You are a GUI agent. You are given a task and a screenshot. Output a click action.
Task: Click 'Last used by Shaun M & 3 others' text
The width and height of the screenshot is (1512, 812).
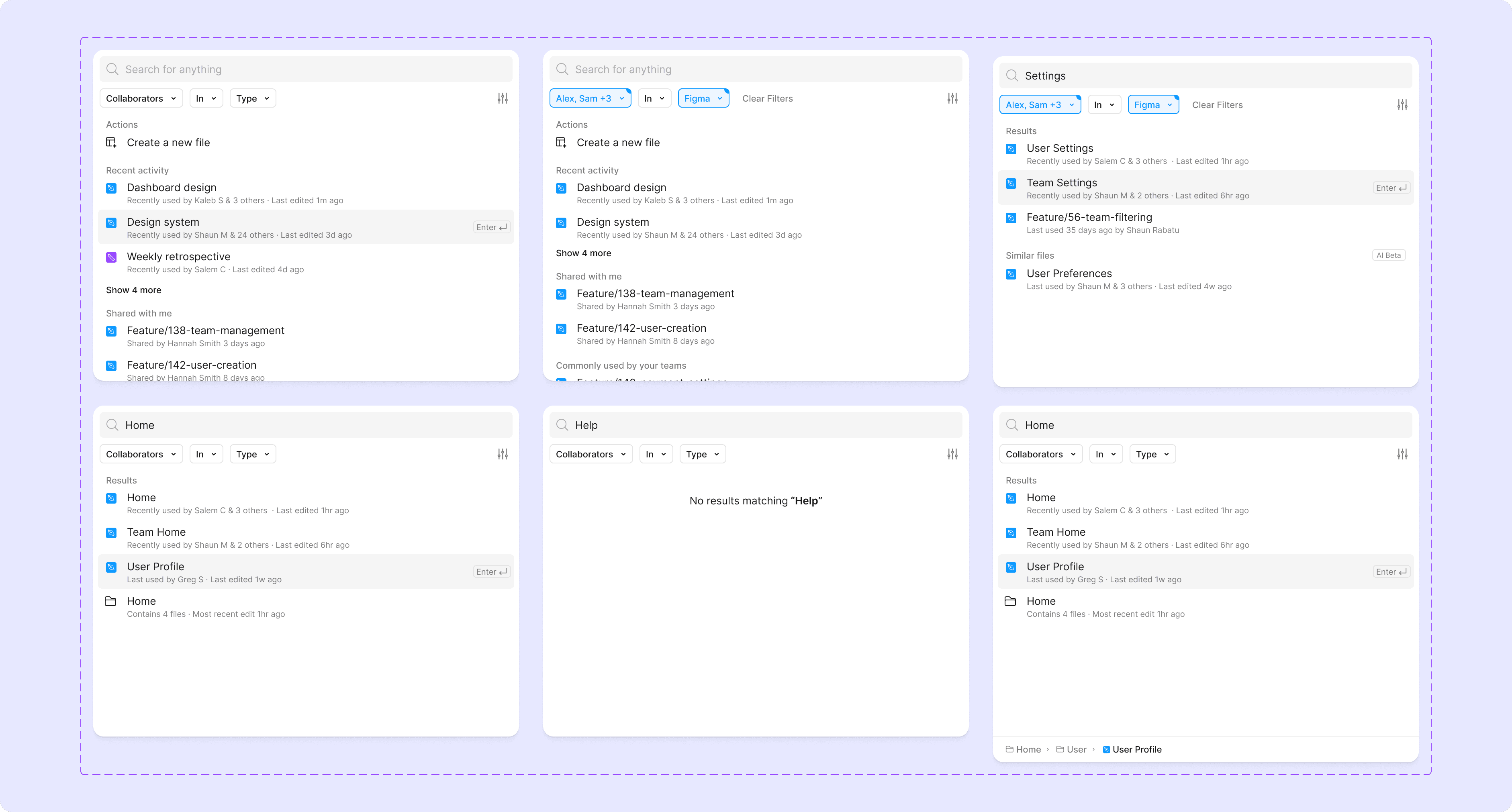1089,287
